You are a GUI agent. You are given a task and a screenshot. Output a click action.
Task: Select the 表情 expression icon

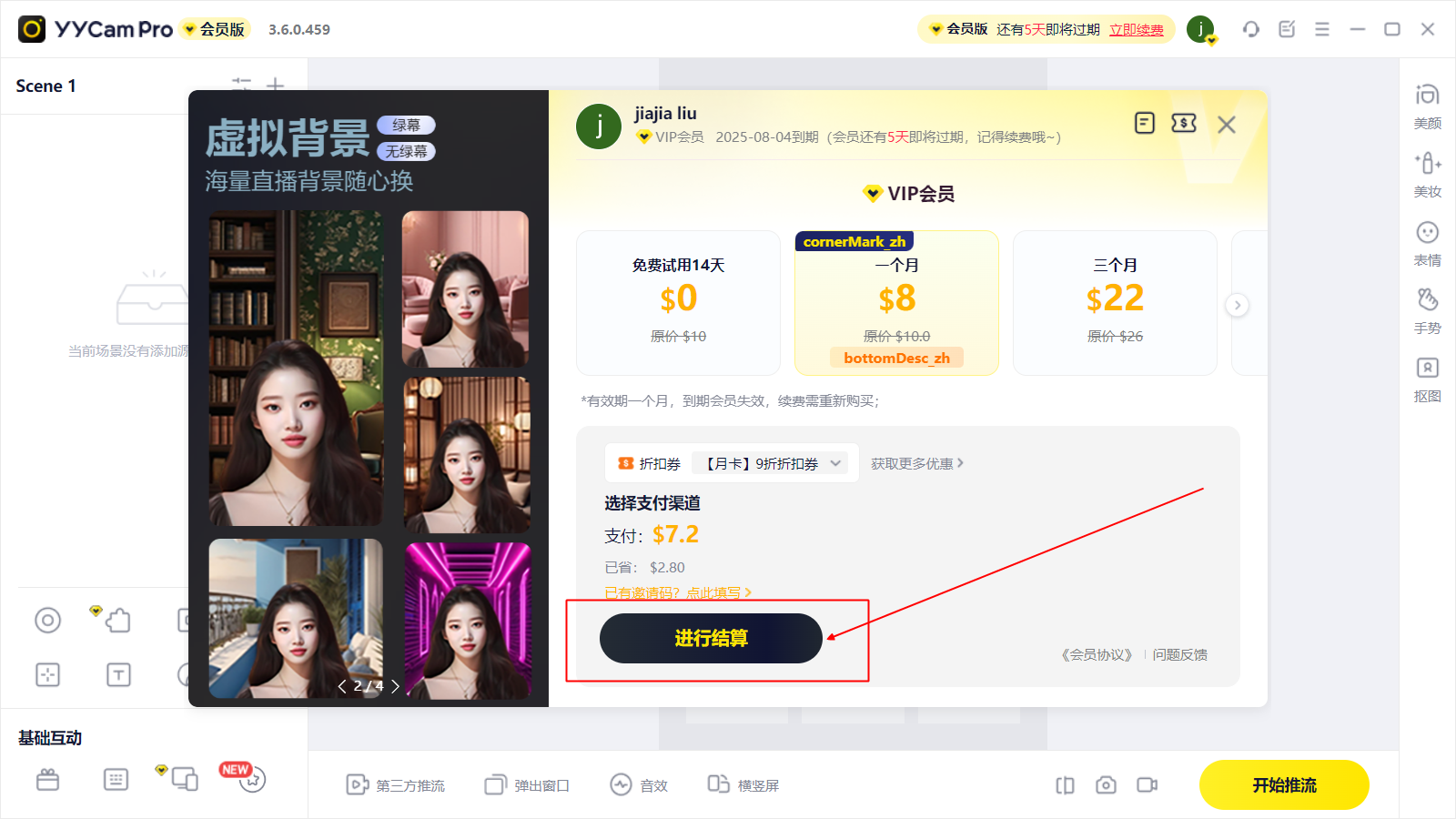click(1427, 243)
